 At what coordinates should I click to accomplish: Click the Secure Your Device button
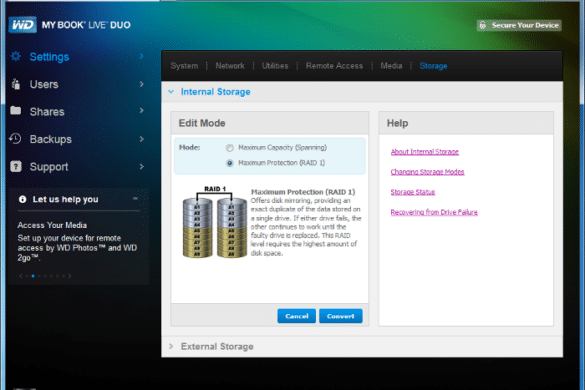[519, 25]
